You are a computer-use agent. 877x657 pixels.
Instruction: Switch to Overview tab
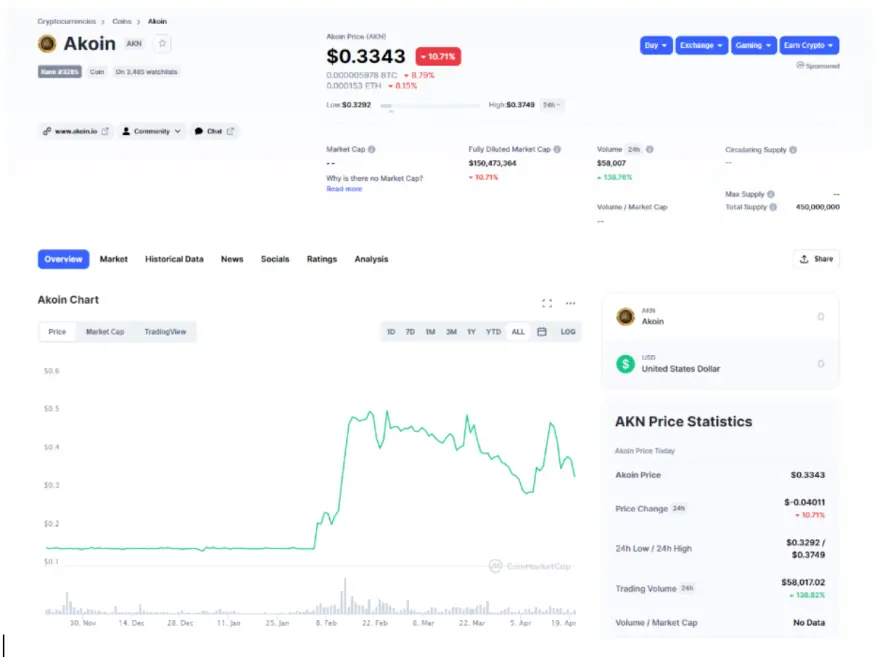tap(63, 259)
